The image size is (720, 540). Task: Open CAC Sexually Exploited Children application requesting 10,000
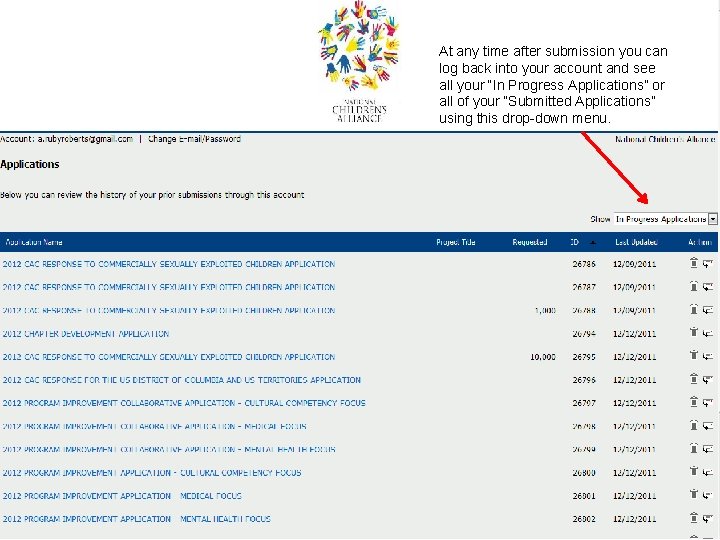[169, 357]
